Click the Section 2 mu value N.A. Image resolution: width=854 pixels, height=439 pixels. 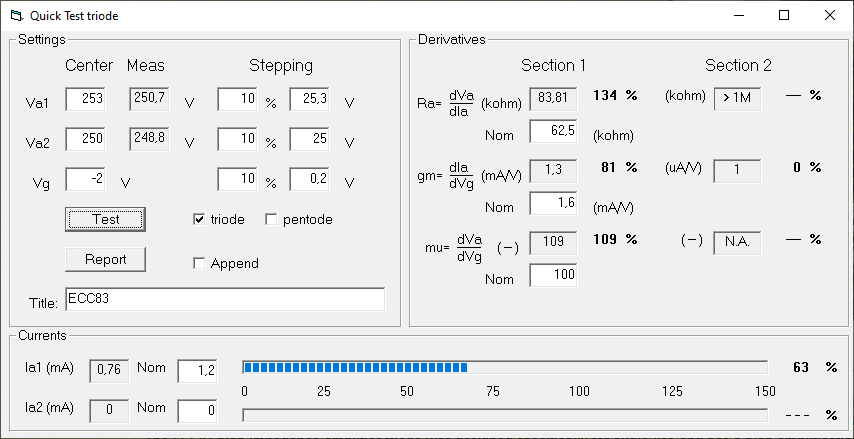[737, 242]
